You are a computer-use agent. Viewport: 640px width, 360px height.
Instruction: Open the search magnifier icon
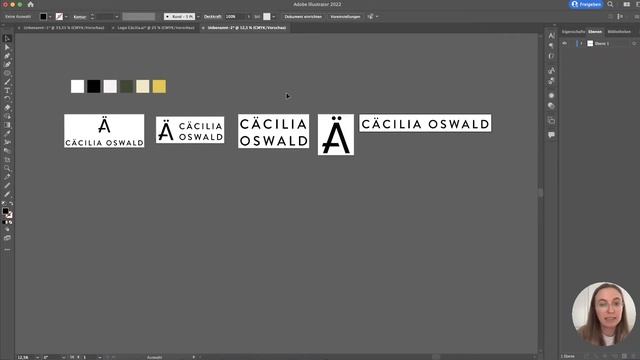610,4
